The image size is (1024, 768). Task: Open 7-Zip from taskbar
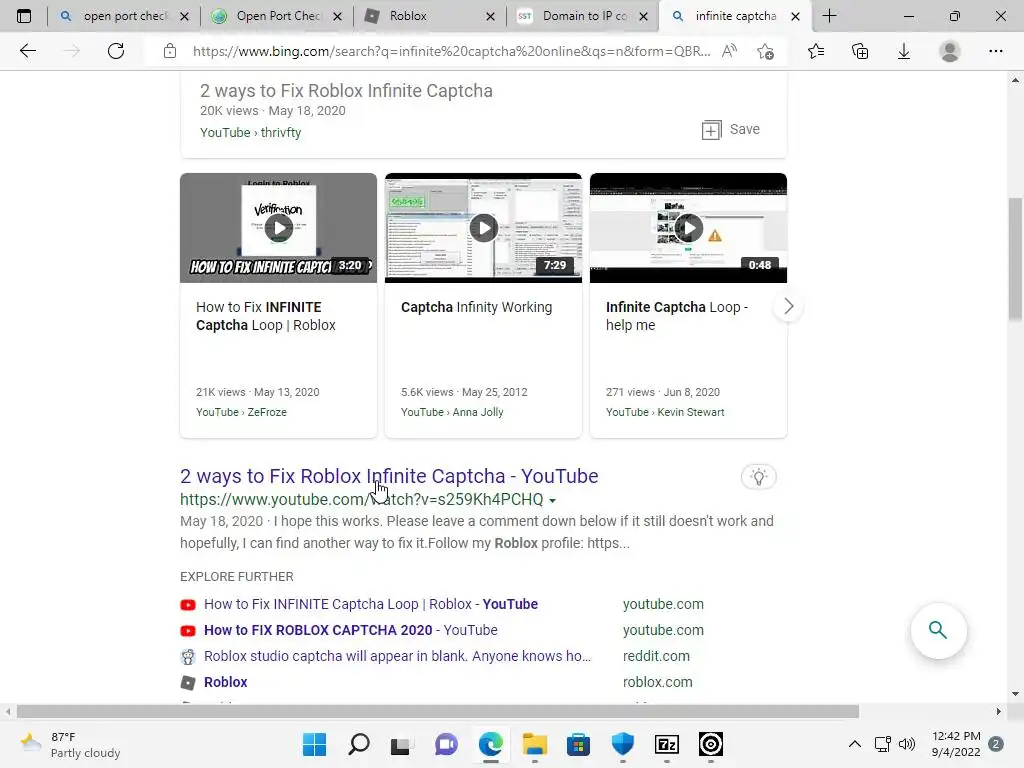[x=667, y=744]
